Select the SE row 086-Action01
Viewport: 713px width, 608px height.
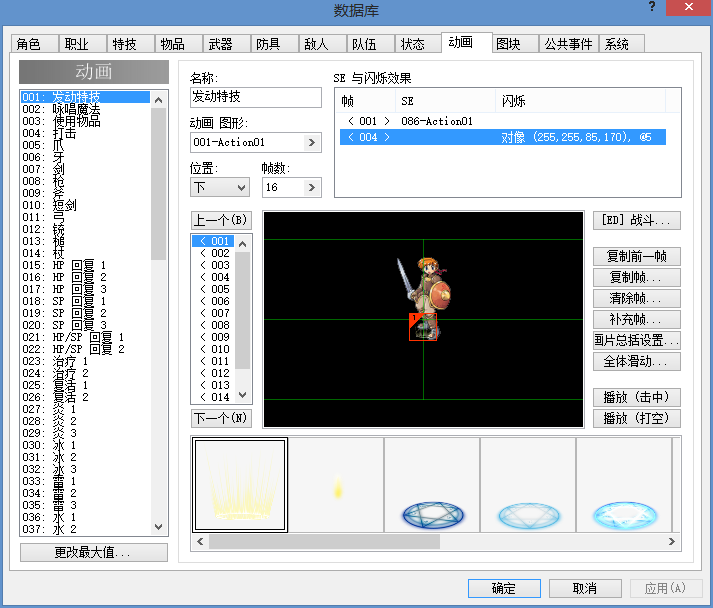point(502,121)
